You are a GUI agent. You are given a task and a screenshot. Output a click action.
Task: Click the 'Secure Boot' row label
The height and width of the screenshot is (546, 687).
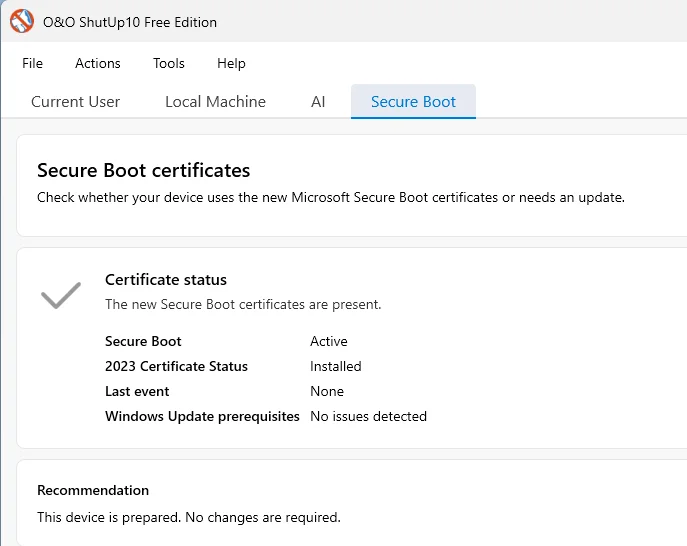(x=143, y=341)
